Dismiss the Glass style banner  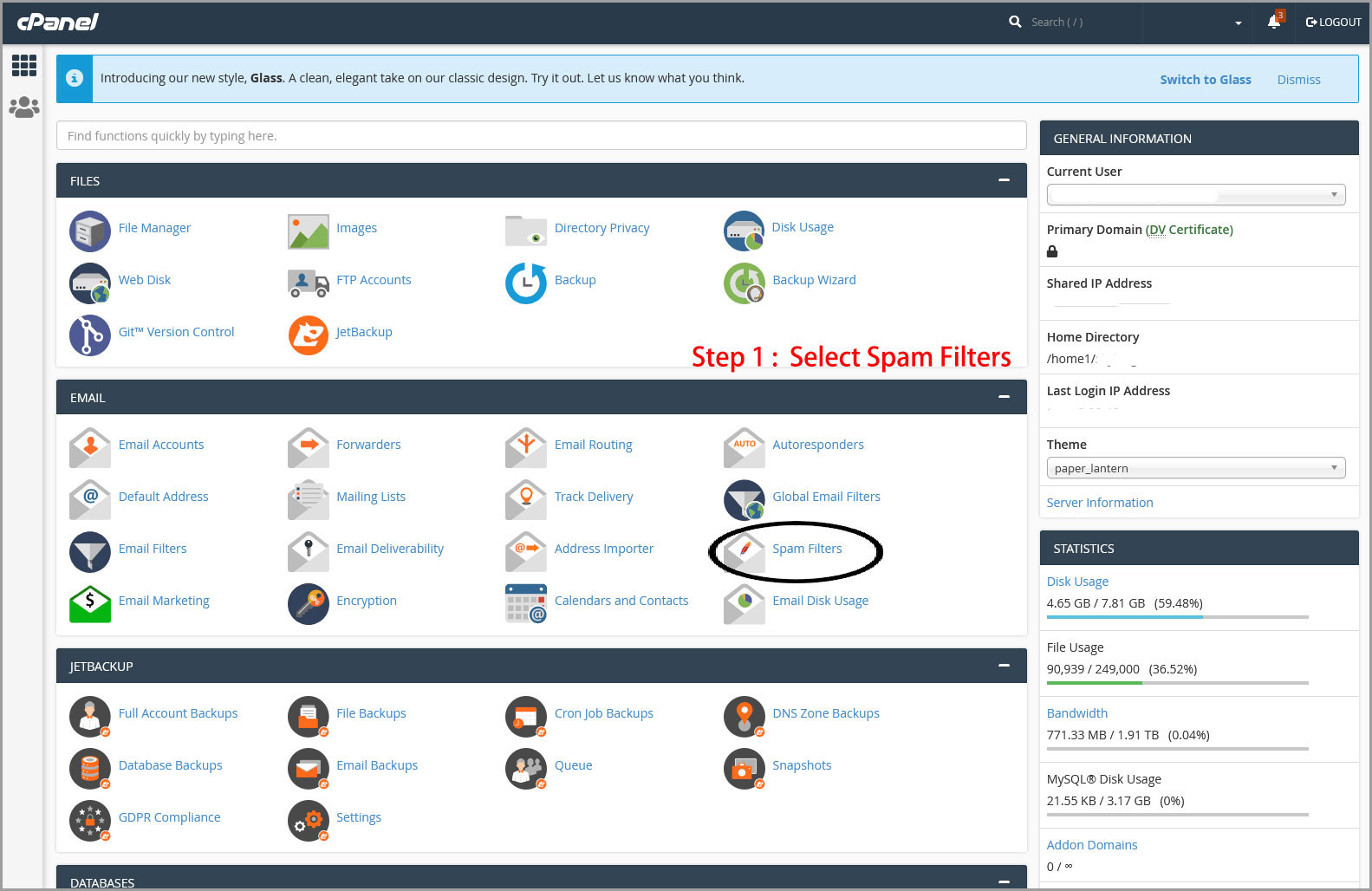[x=1299, y=80]
